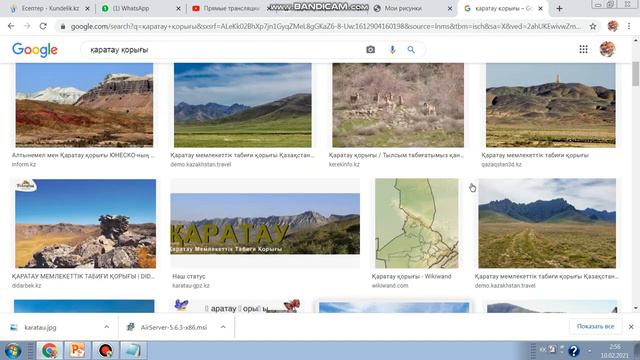Open Алтынемел red hills thumbnail

(84, 105)
